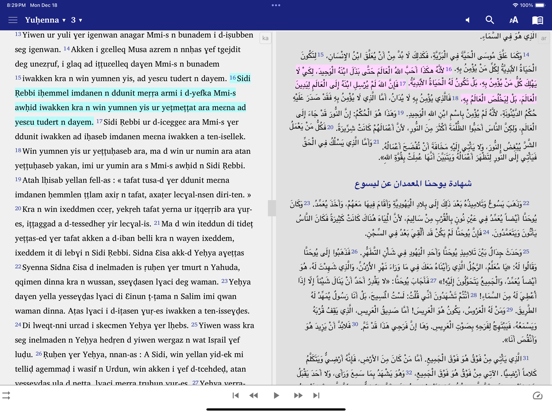
Task: Skip to next chapter audio
Action: (316, 395)
